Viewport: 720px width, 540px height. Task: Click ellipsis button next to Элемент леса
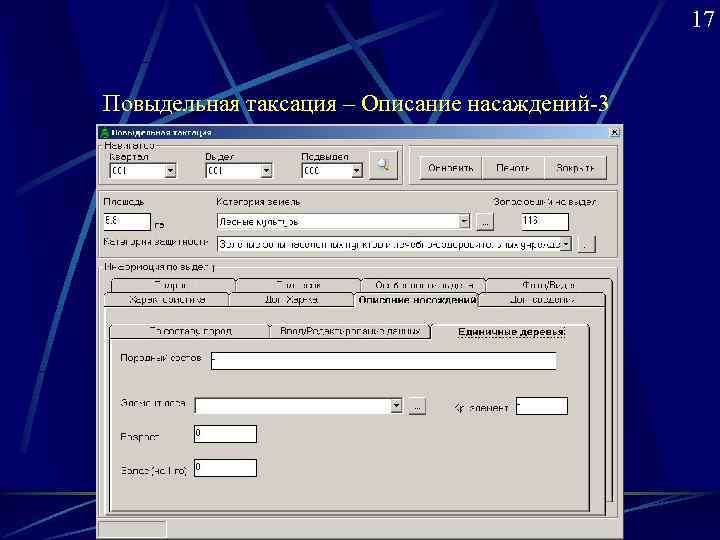pos(417,406)
